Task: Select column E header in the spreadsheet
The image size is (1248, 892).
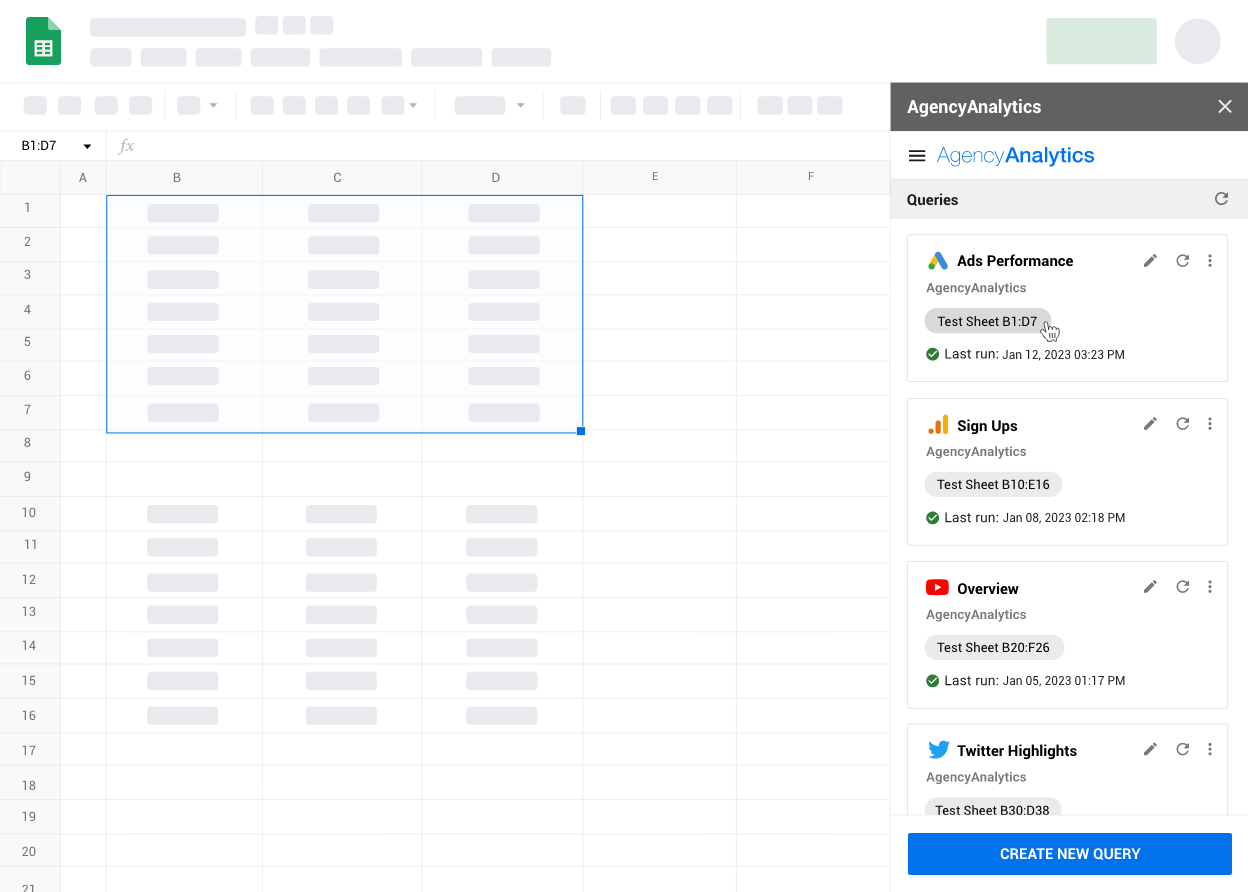Action: pyautogui.click(x=655, y=177)
